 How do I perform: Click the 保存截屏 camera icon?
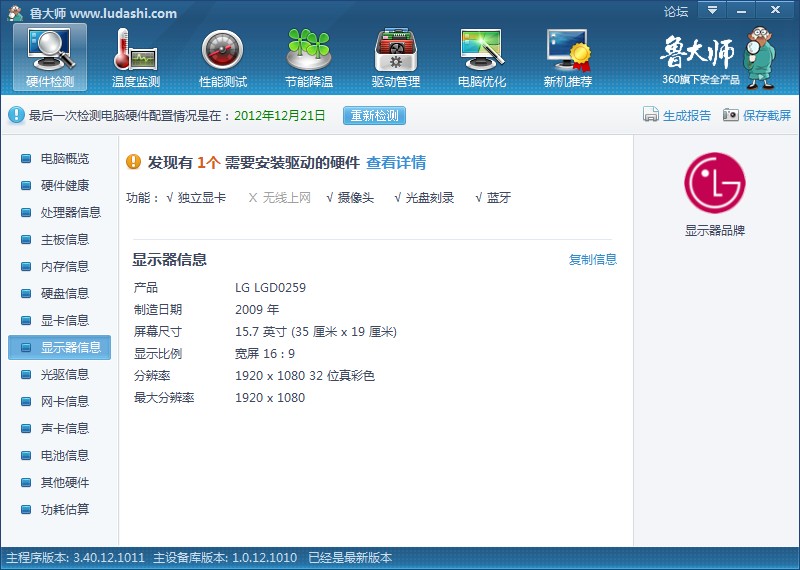(731, 115)
